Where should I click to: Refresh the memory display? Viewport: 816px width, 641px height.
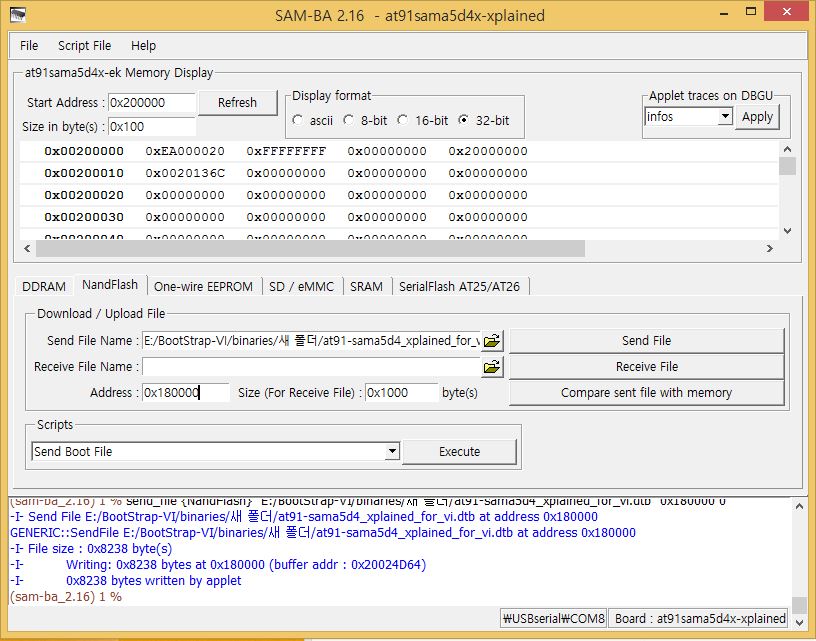[x=237, y=102]
